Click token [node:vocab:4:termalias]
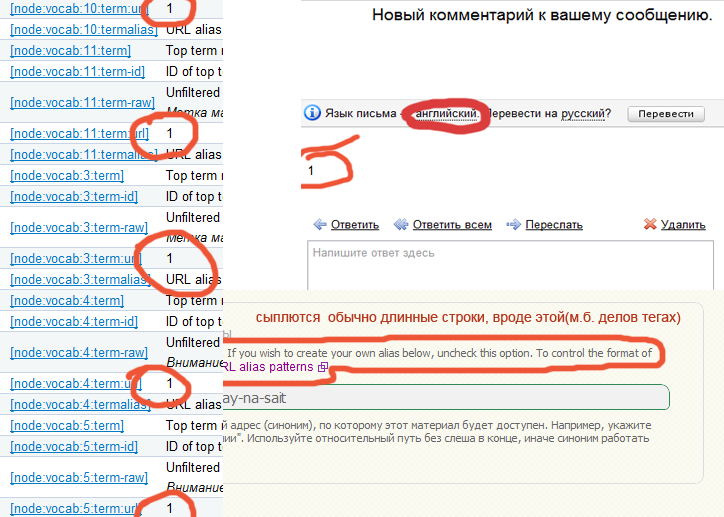Image resolution: width=724 pixels, height=517 pixels. [x=80, y=405]
